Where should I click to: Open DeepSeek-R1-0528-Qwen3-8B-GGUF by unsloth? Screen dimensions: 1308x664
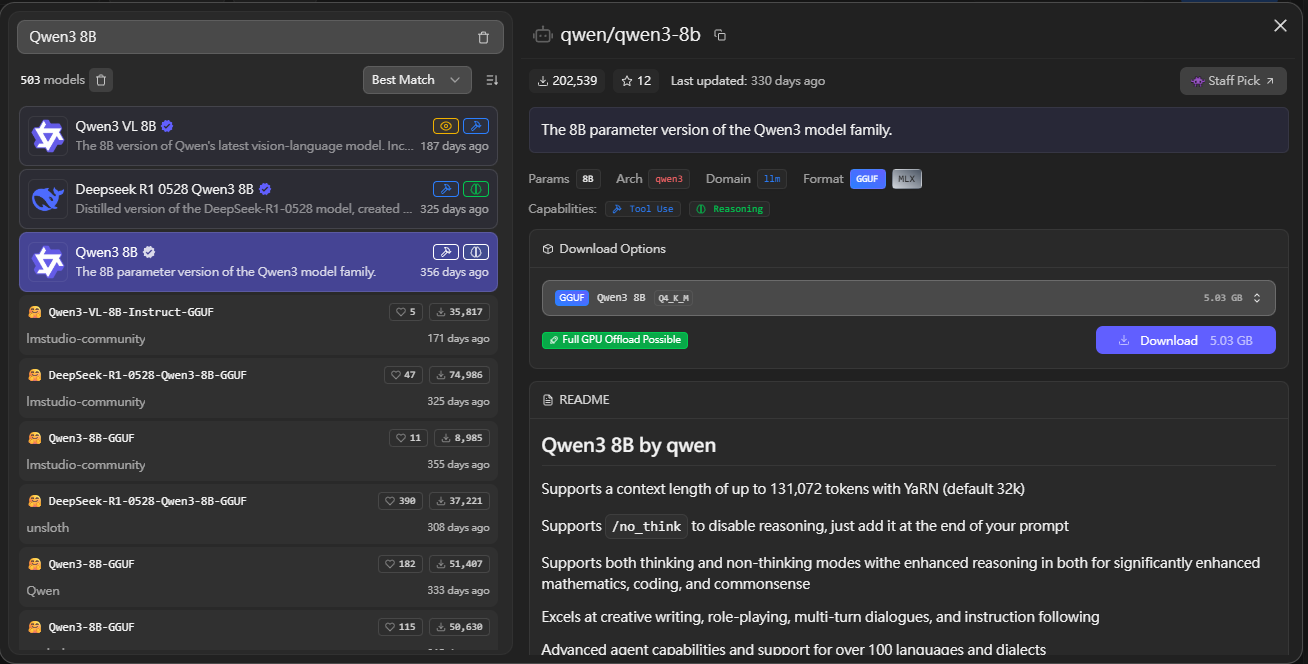[258, 515]
